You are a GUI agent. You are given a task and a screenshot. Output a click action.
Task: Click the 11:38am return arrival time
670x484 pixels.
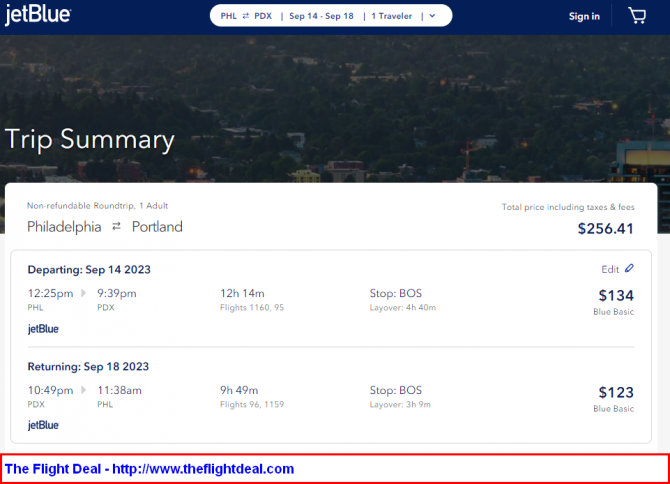click(x=119, y=390)
